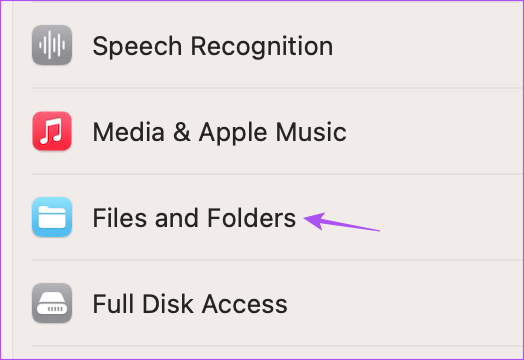Click empty row space right of Speech Recognition

[428, 45]
